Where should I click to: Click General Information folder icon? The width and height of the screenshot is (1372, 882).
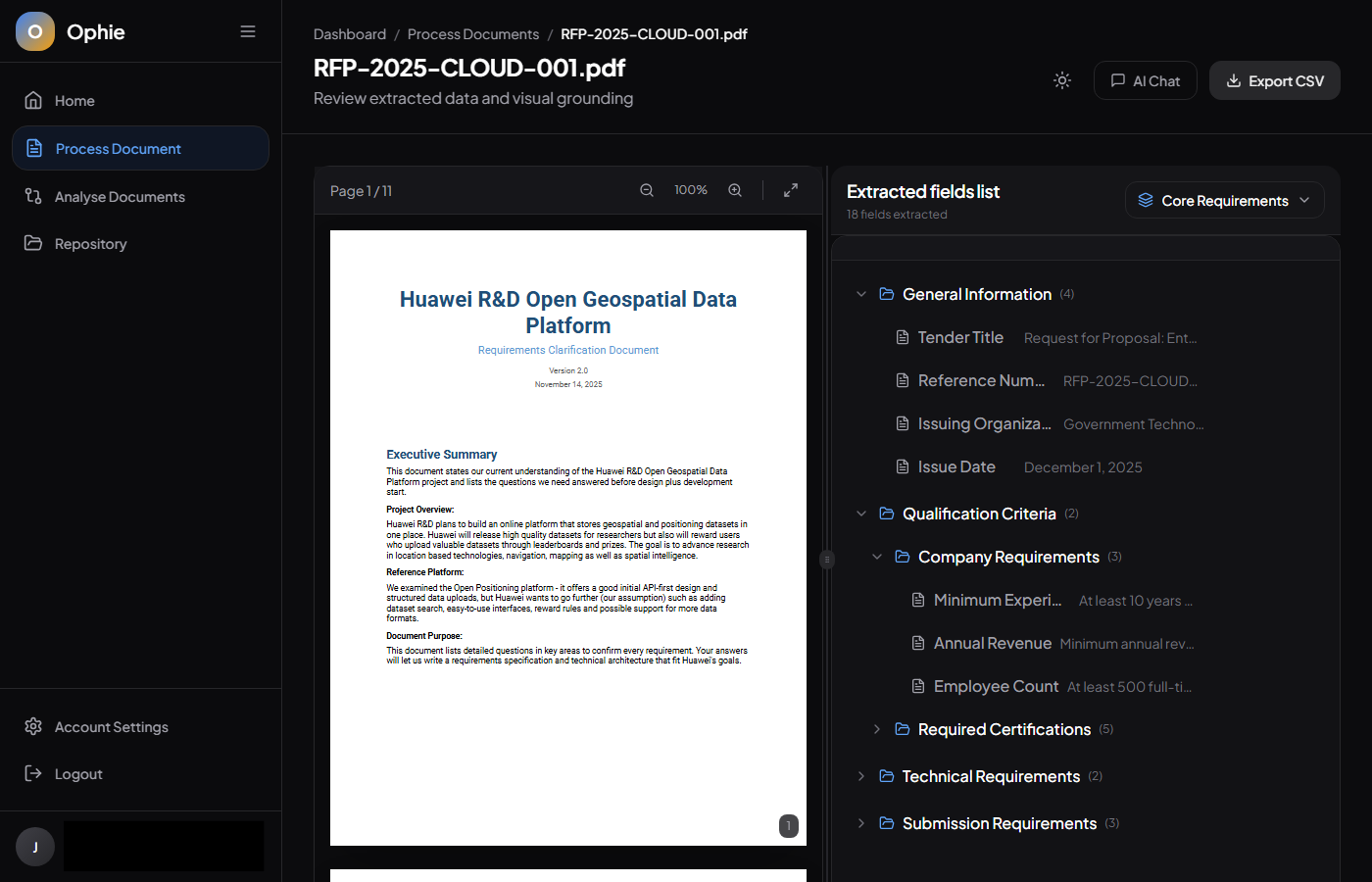[x=887, y=294]
